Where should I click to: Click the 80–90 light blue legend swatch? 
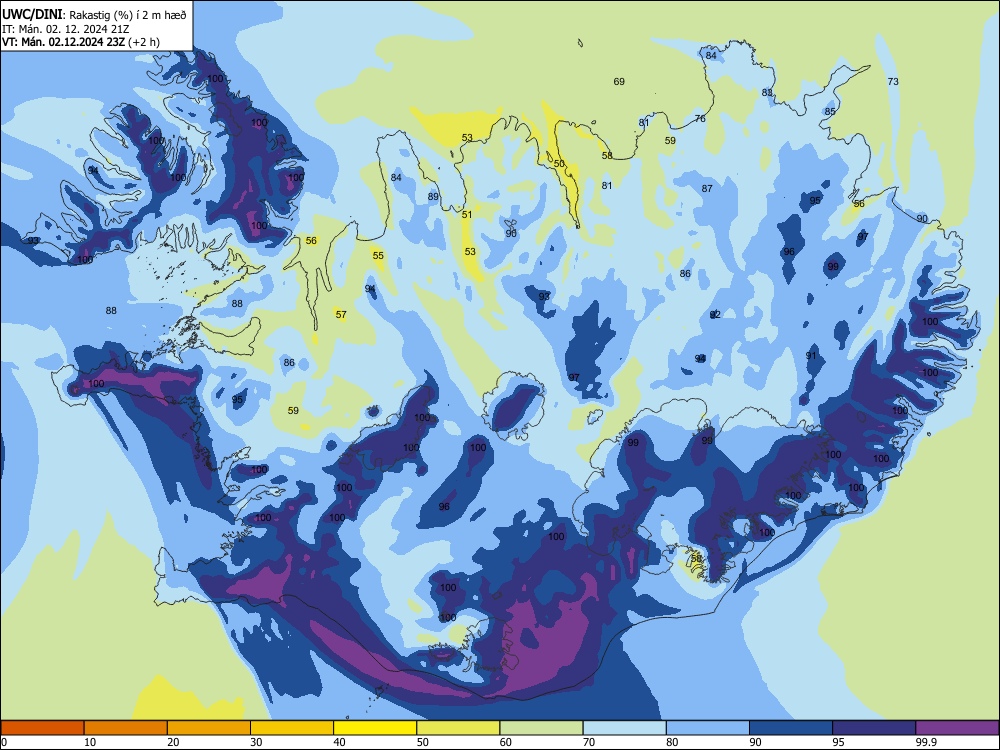point(708,728)
